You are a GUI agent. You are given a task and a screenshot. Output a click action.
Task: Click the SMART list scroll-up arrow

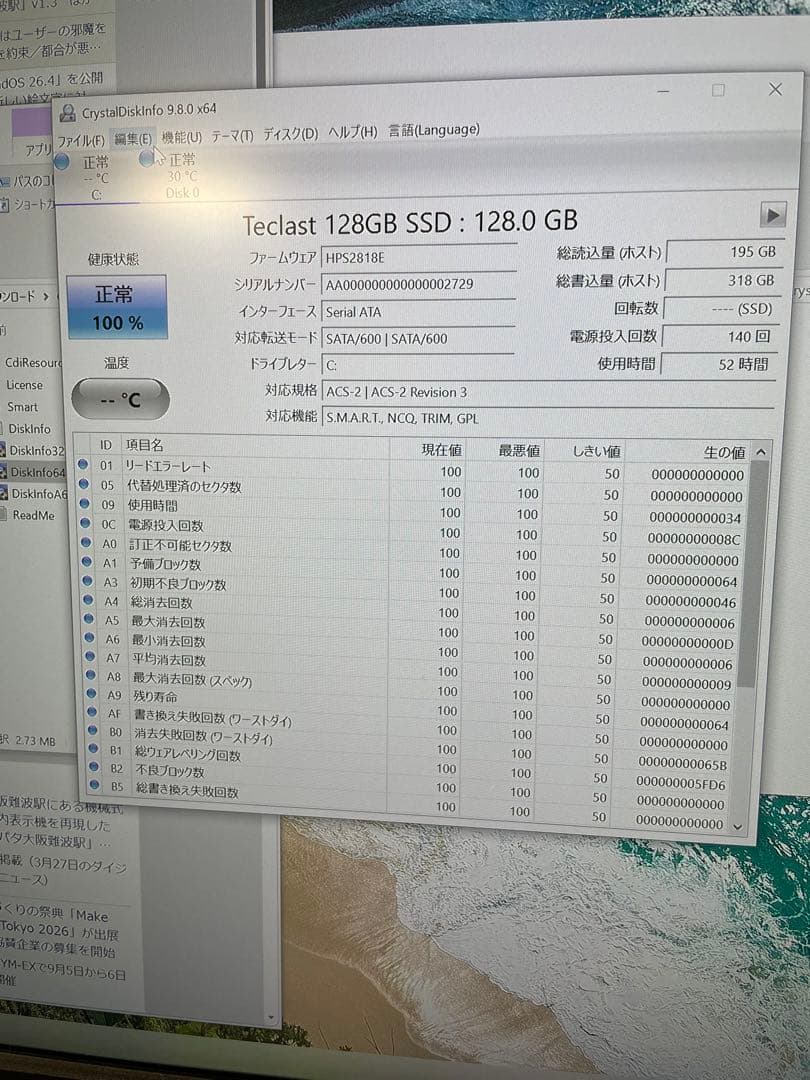pos(760,453)
